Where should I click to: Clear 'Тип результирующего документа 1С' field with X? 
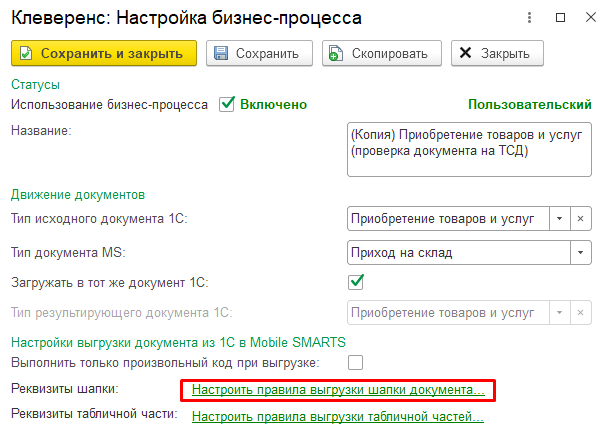click(x=581, y=313)
